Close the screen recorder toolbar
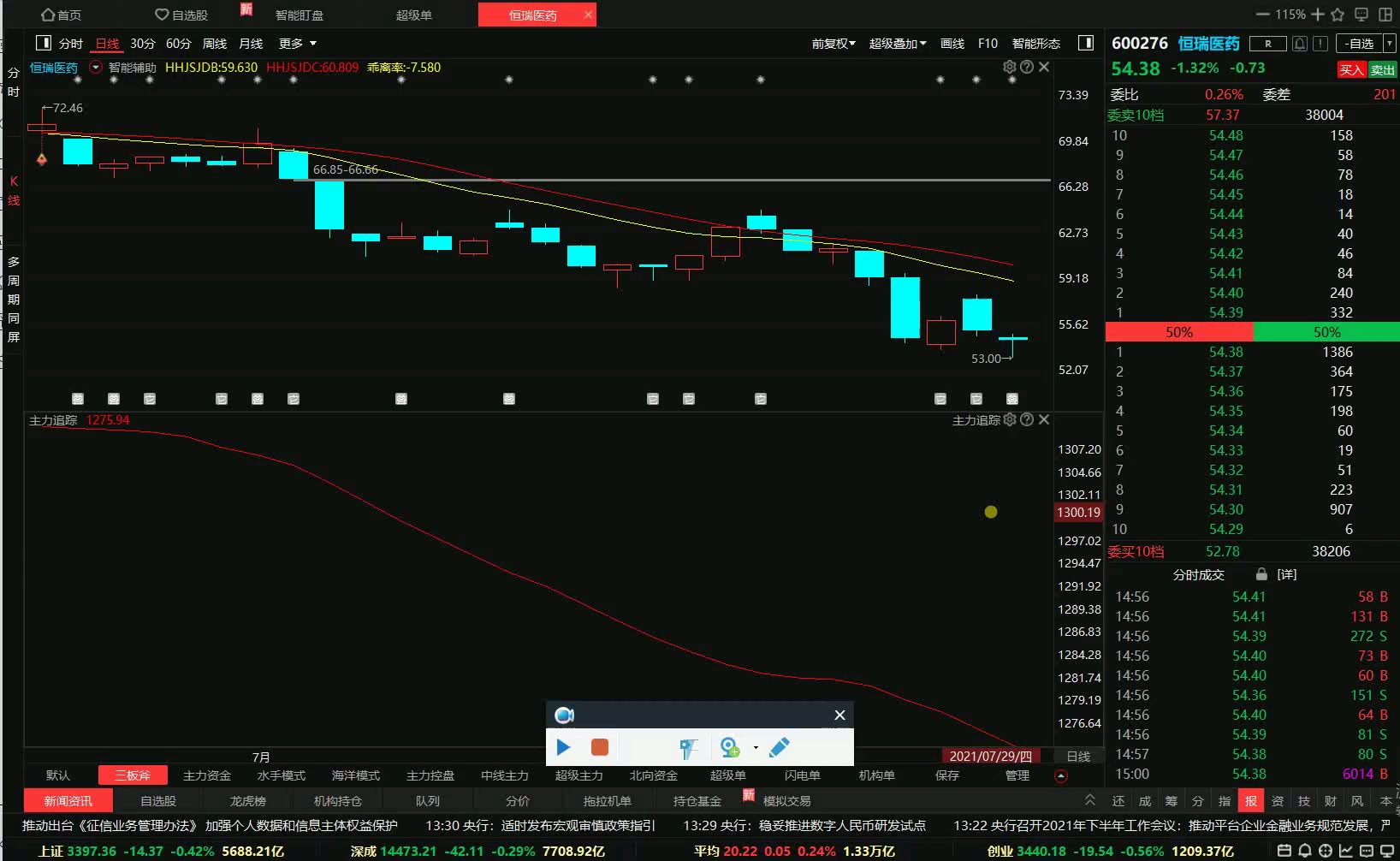Viewport: 1400px width, 861px height. pos(839,715)
